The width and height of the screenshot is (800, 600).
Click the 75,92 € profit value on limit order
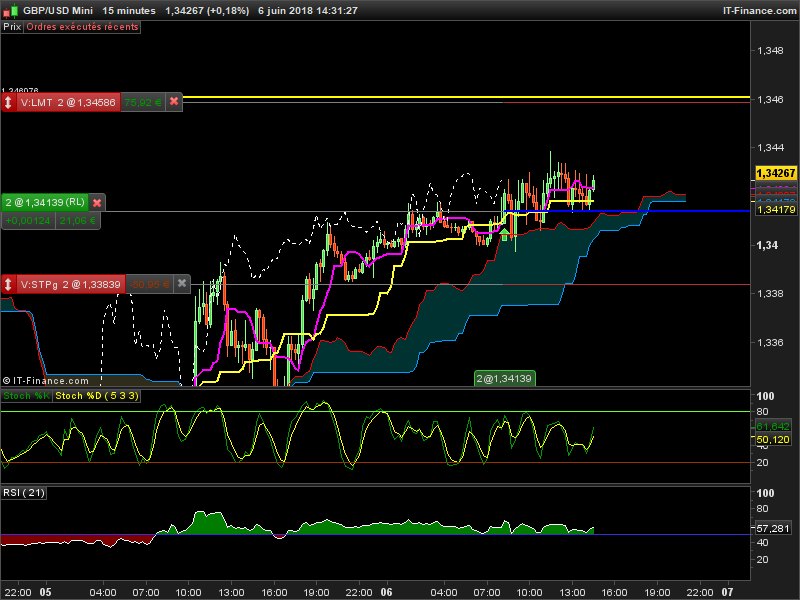coord(142,103)
